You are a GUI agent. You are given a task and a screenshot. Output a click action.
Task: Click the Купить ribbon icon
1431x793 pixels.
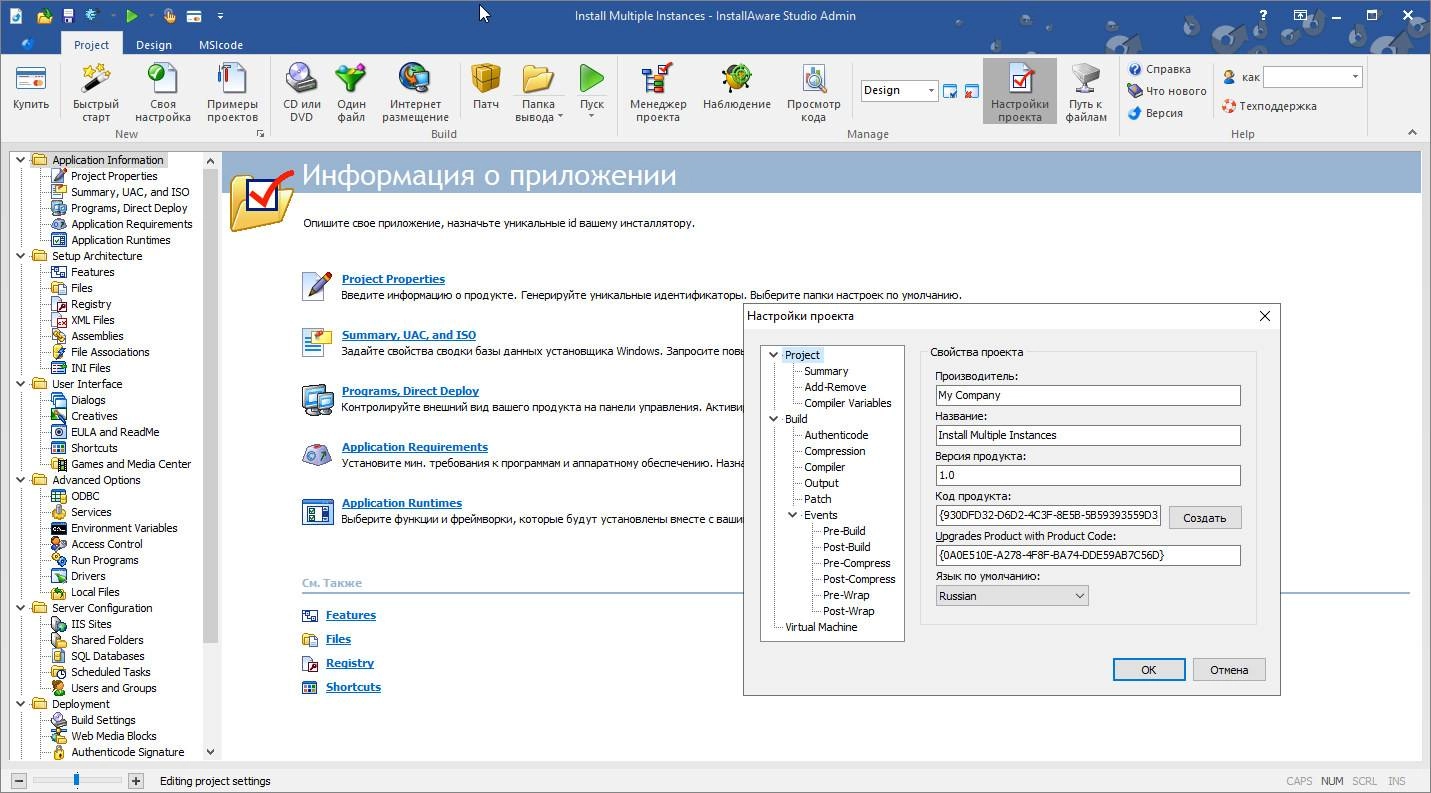coord(31,88)
